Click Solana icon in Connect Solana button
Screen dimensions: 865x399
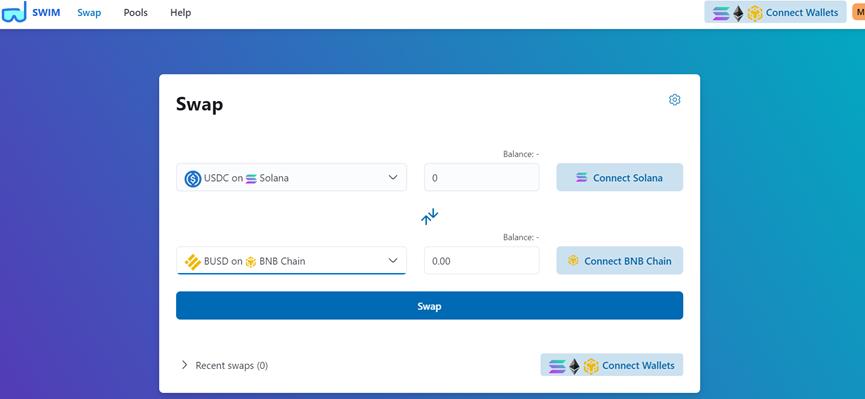[x=581, y=178]
